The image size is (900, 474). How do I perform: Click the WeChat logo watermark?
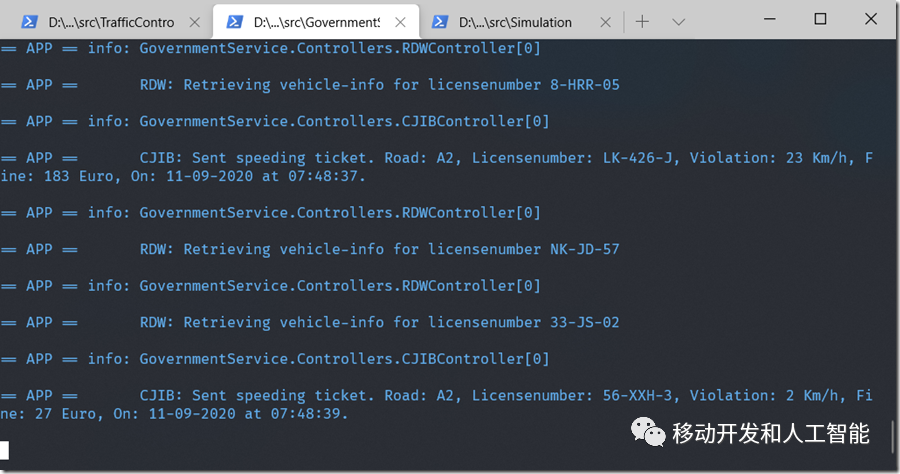(x=647, y=432)
